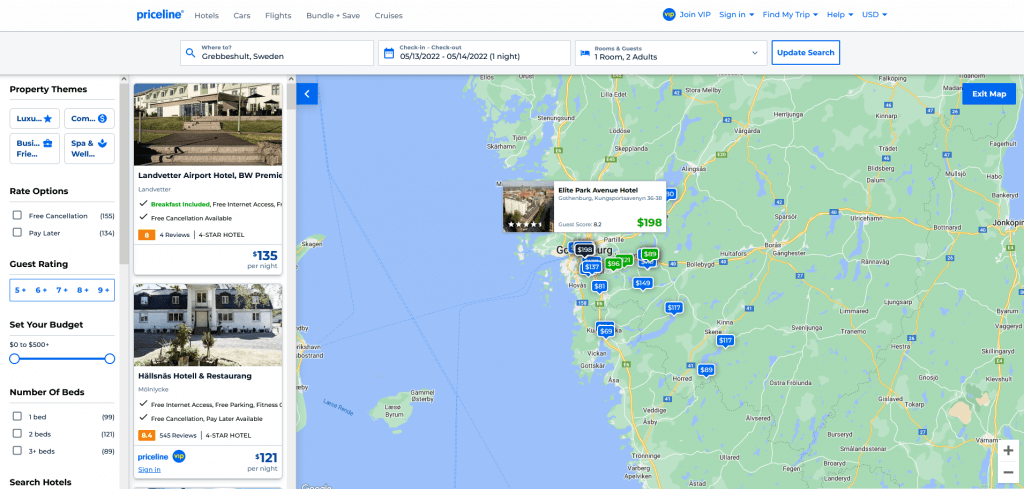Click the Exit Map button
1024x489 pixels.
[989, 94]
